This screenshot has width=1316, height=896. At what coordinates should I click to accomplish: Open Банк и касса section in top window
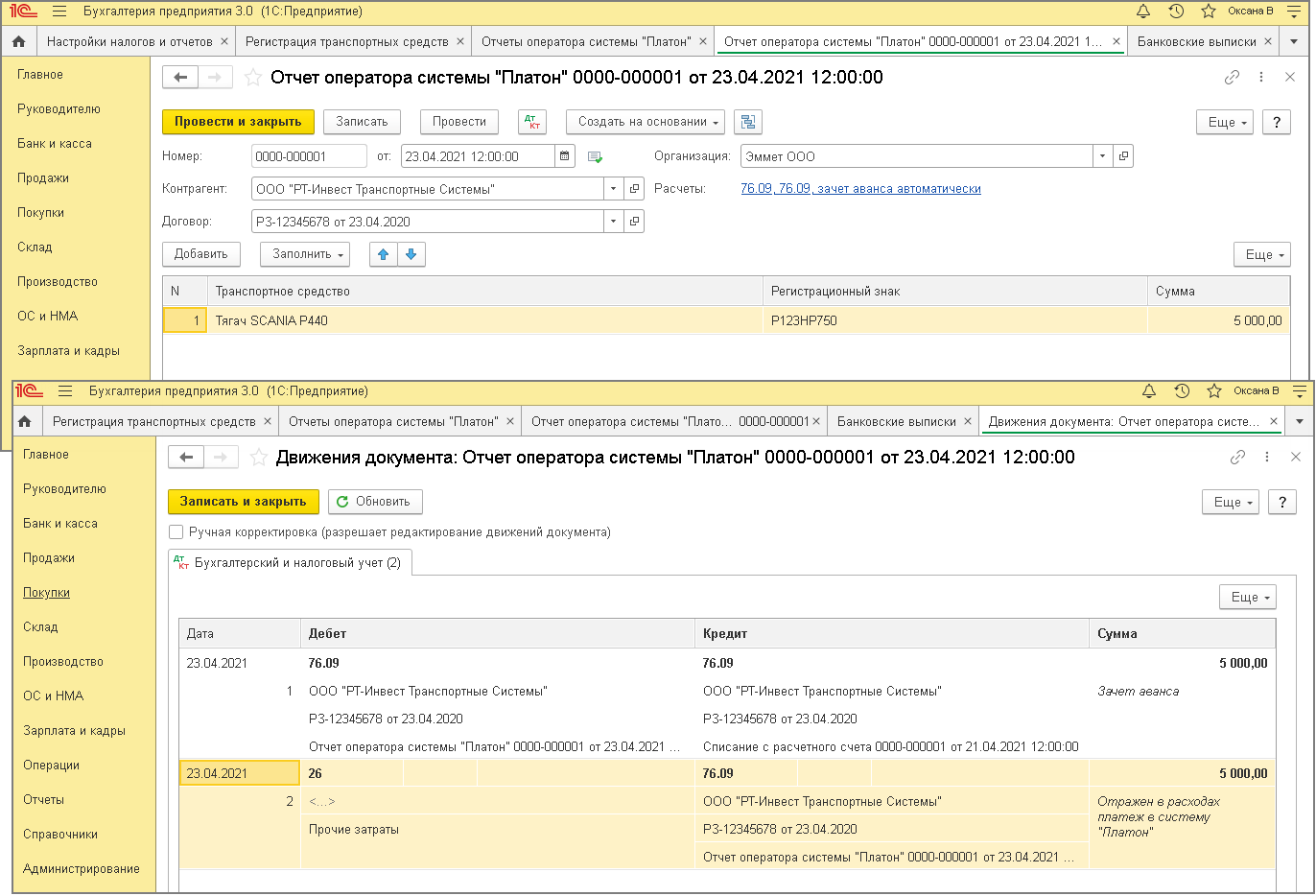click(55, 144)
